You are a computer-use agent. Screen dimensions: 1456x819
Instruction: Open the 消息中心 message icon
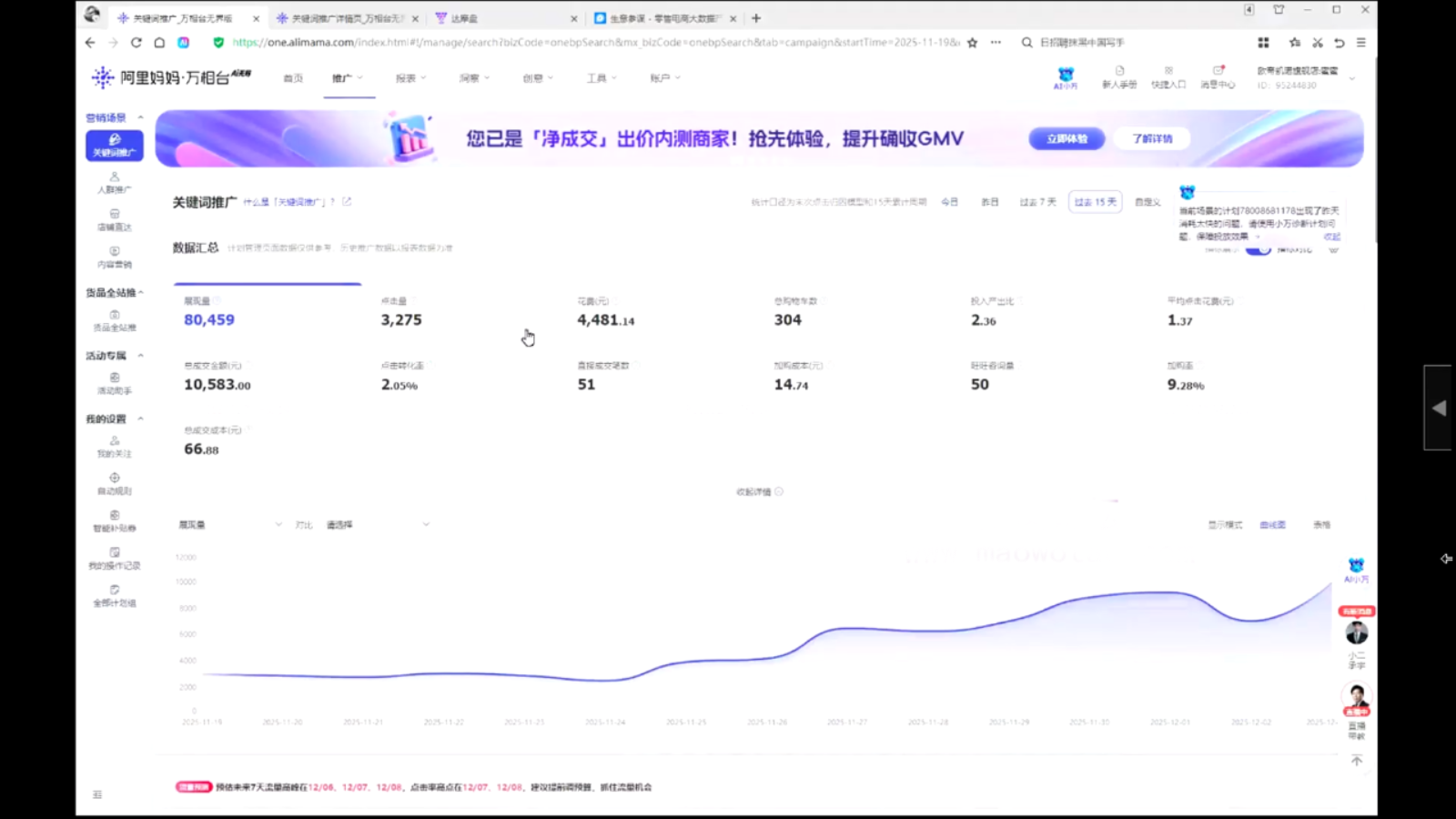(x=1218, y=76)
